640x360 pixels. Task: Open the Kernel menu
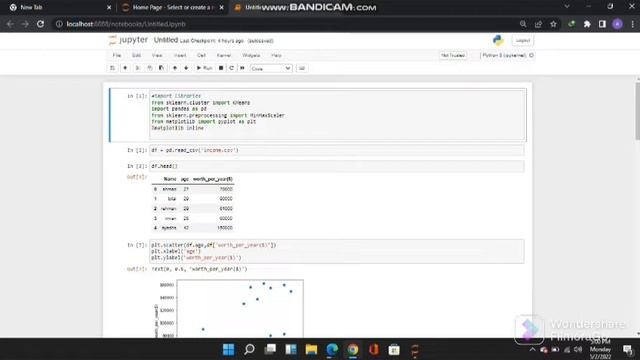(x=224, y=55)
